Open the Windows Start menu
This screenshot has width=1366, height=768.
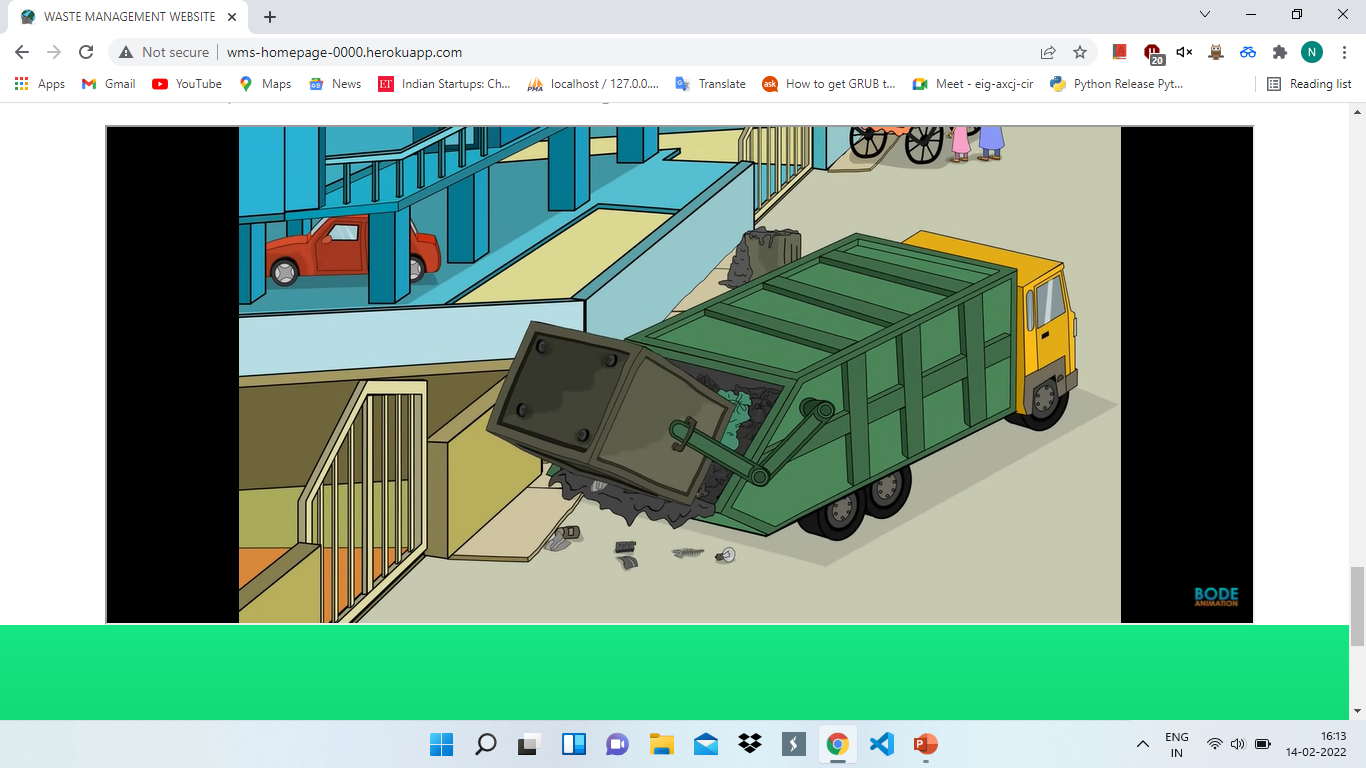(x=441, y=744)
